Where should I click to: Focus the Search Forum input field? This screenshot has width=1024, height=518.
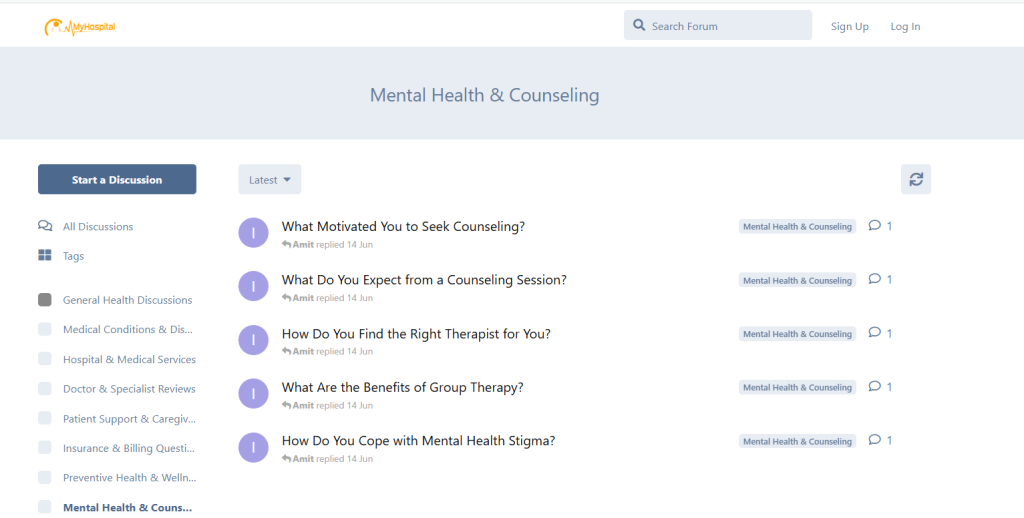[727, 26]
